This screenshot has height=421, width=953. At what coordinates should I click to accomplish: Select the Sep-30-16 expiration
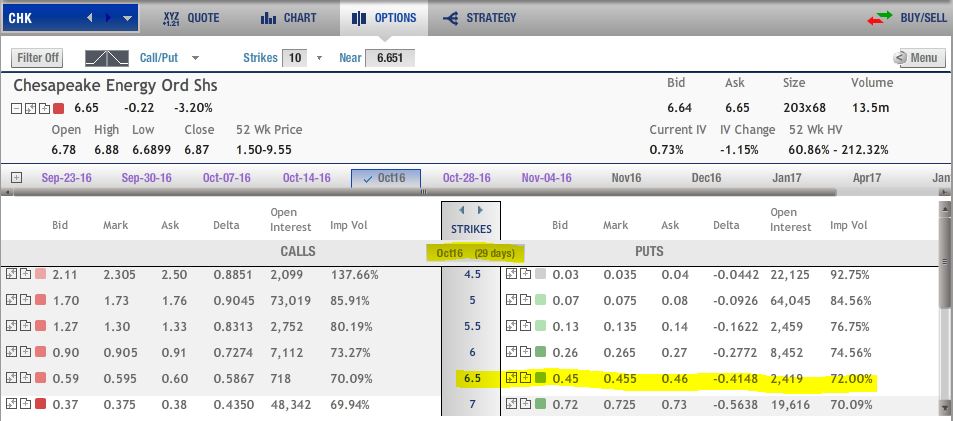tap(146, 178)
